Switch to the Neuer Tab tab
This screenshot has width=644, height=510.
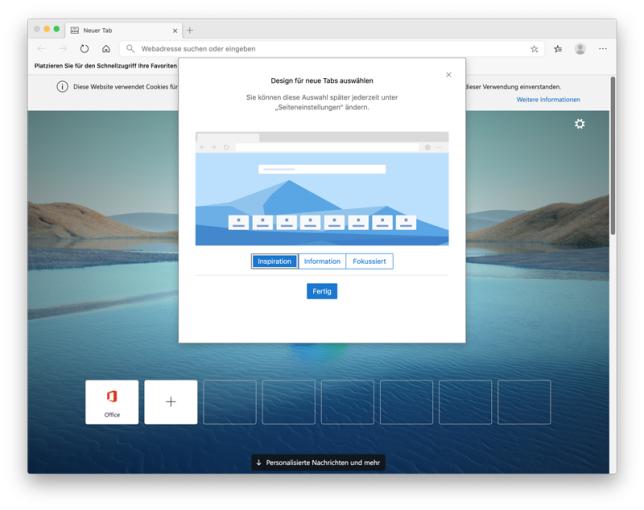(x=123, y=30)
